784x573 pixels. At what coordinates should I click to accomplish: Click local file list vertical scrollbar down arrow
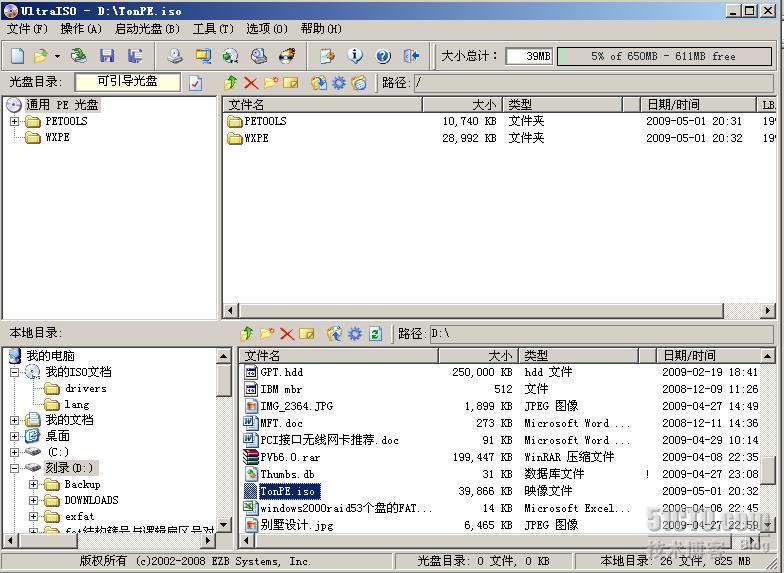[768, 524]
